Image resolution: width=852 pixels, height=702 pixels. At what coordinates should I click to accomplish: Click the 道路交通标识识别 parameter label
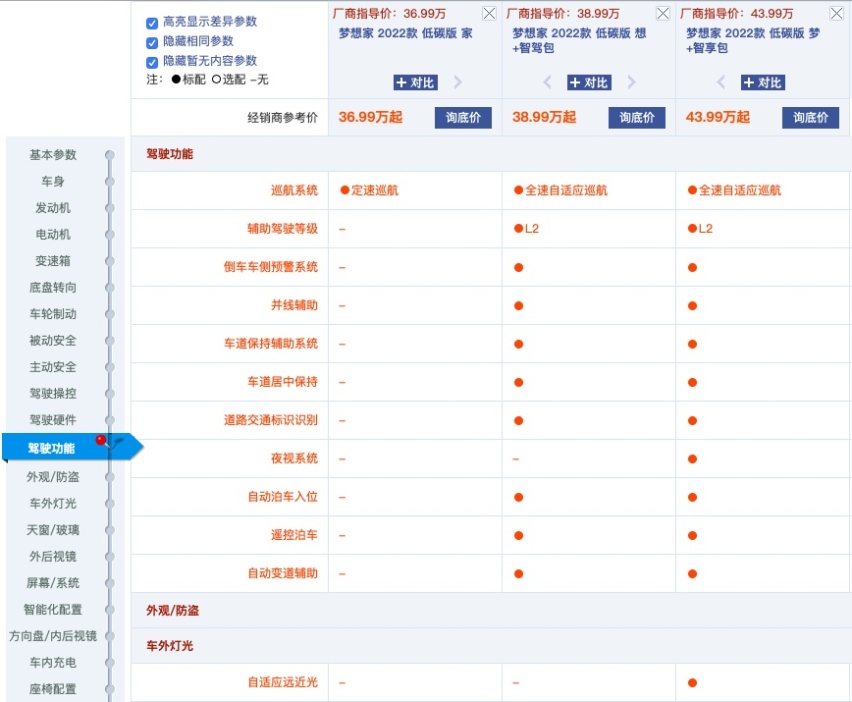[x=271, y=421]
